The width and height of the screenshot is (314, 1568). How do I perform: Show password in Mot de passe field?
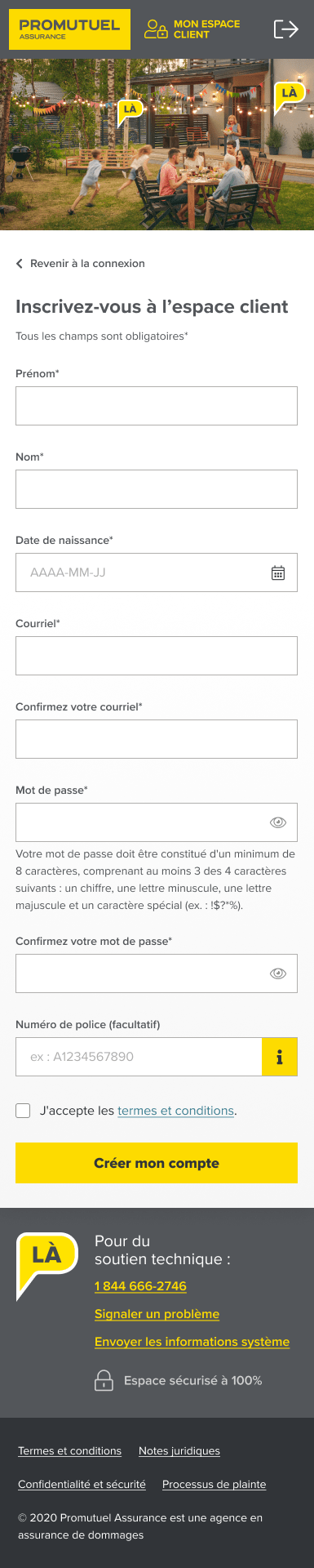point(278,822)
